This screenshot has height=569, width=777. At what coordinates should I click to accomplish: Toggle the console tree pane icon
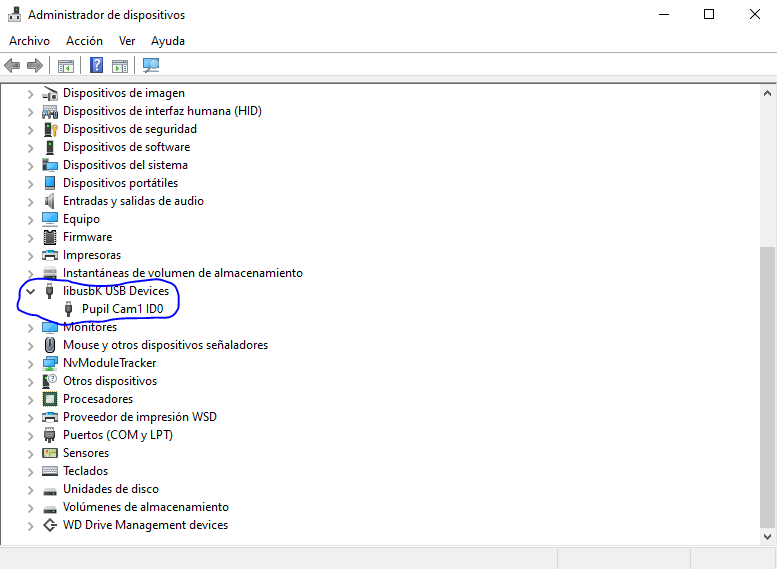coord(65,65)
